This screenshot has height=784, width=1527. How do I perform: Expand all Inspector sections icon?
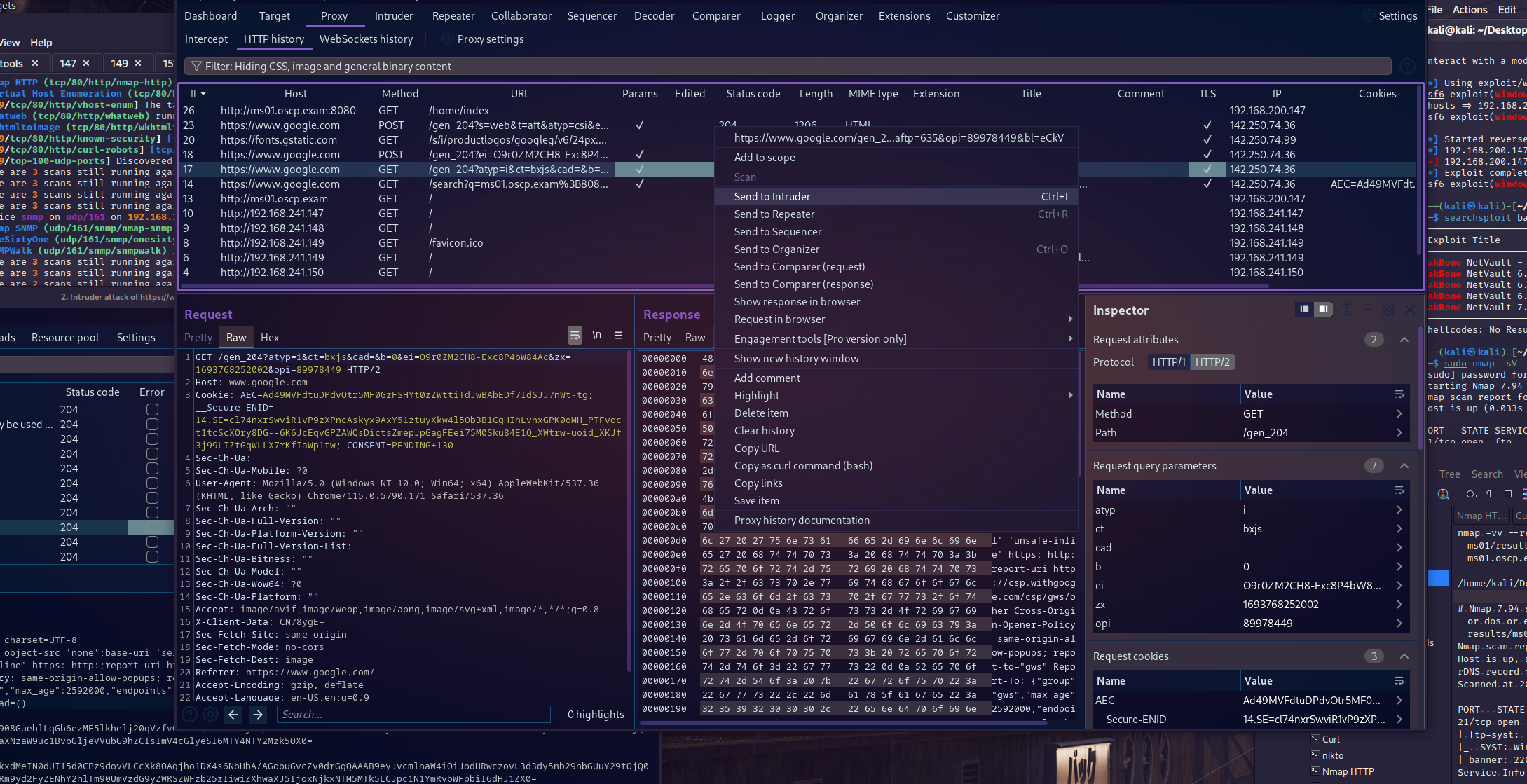[1346, 310]
